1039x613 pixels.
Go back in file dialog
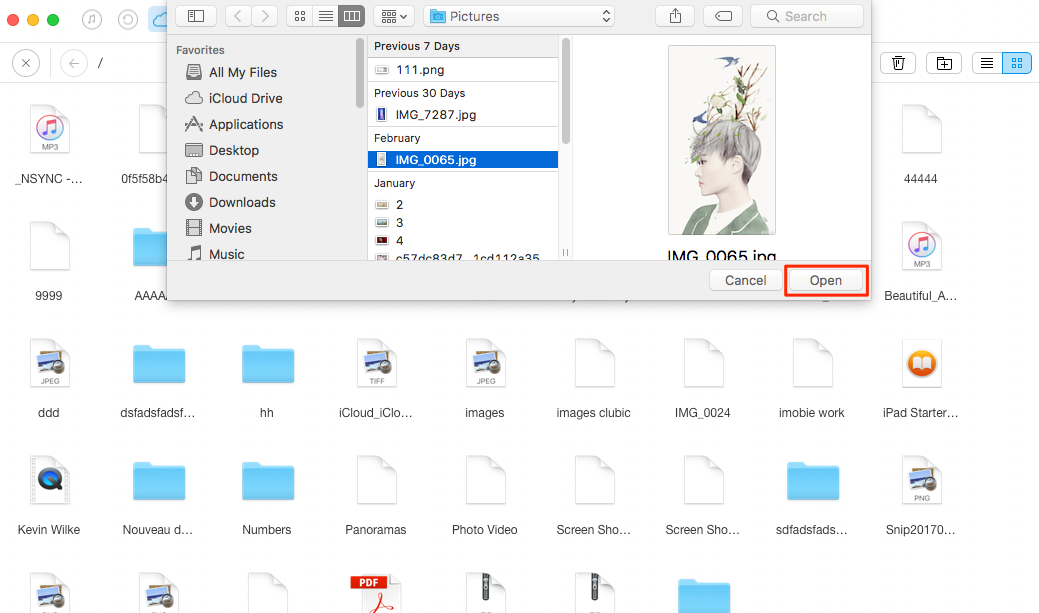(238, 16)
